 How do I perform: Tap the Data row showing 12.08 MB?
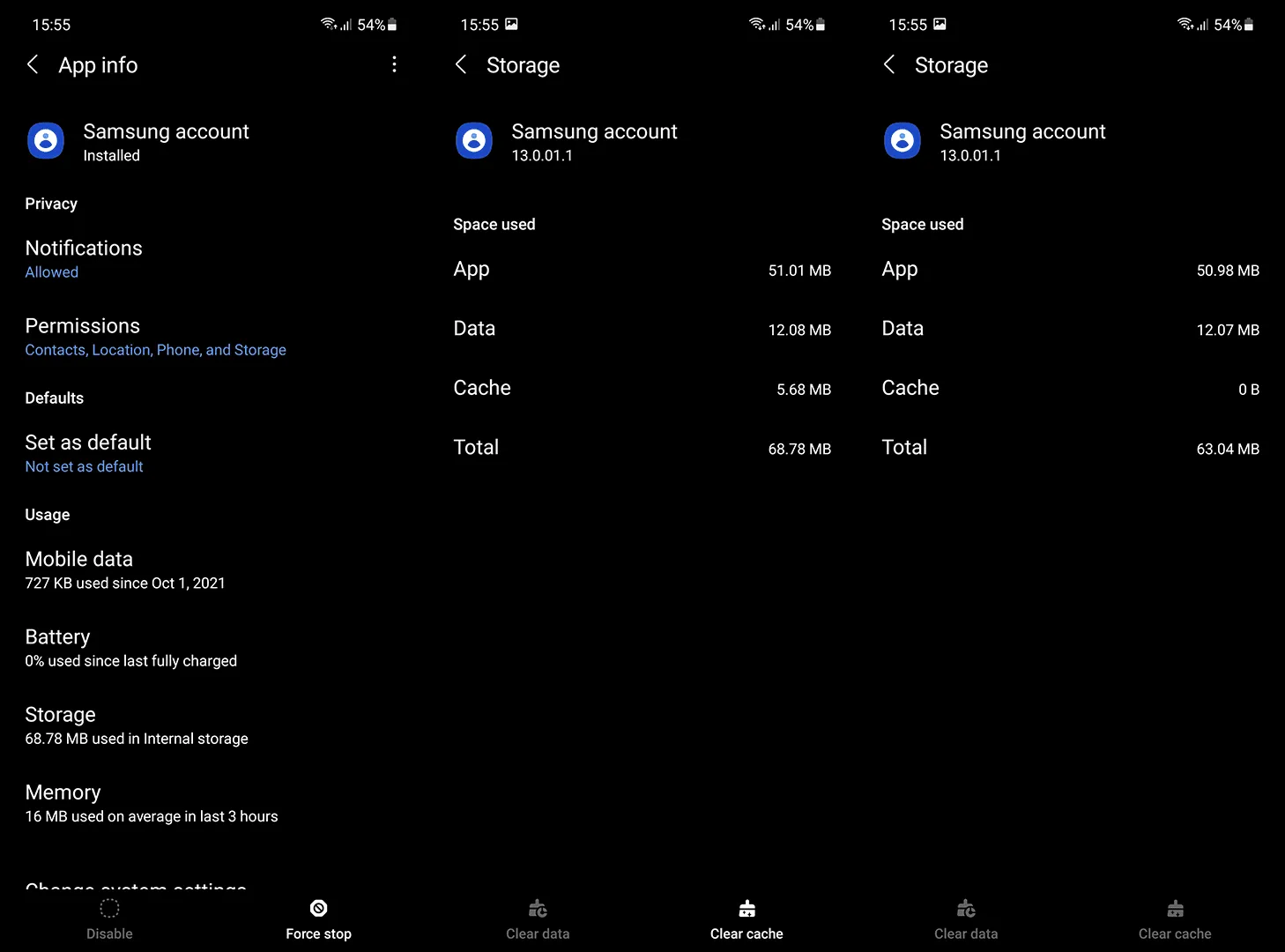pyautogui.click(x=642, y=329)
